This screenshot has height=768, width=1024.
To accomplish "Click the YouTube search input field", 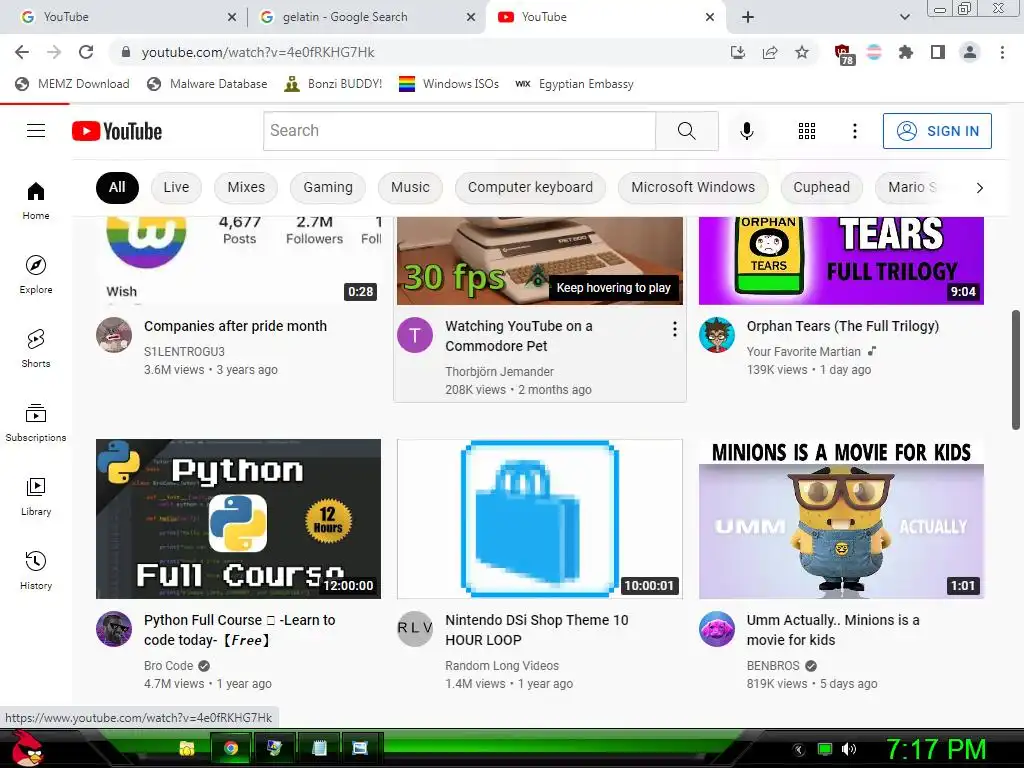I will click(x=459, y=131).
